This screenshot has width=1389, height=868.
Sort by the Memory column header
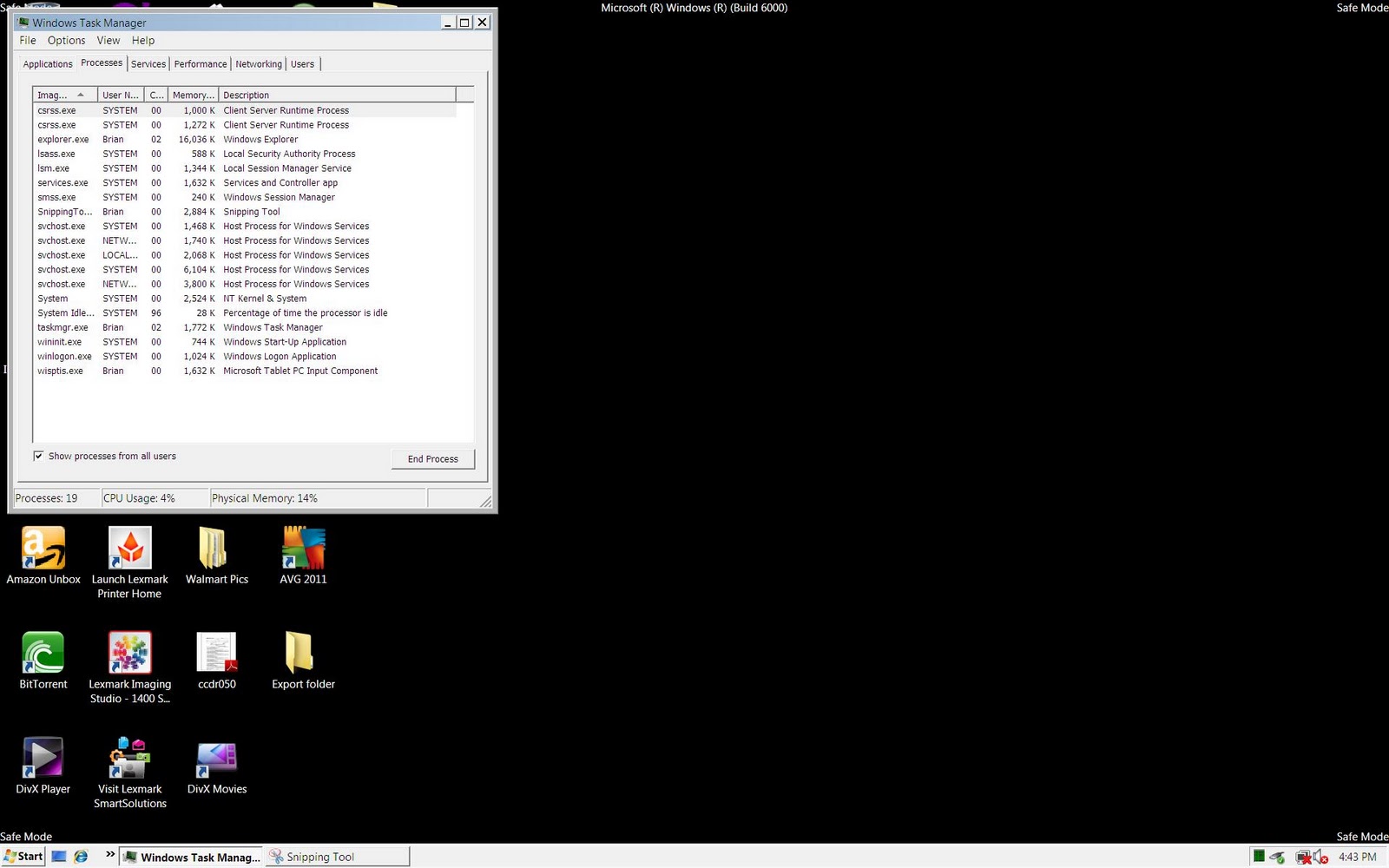[x=194, y=95]
